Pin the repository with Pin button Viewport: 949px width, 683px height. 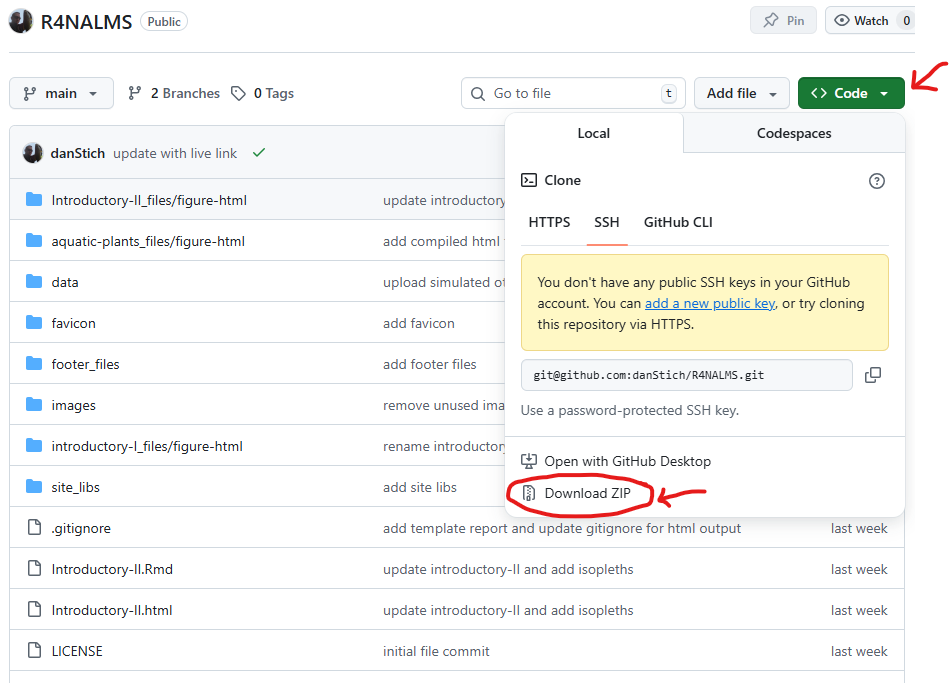[783, 20]
